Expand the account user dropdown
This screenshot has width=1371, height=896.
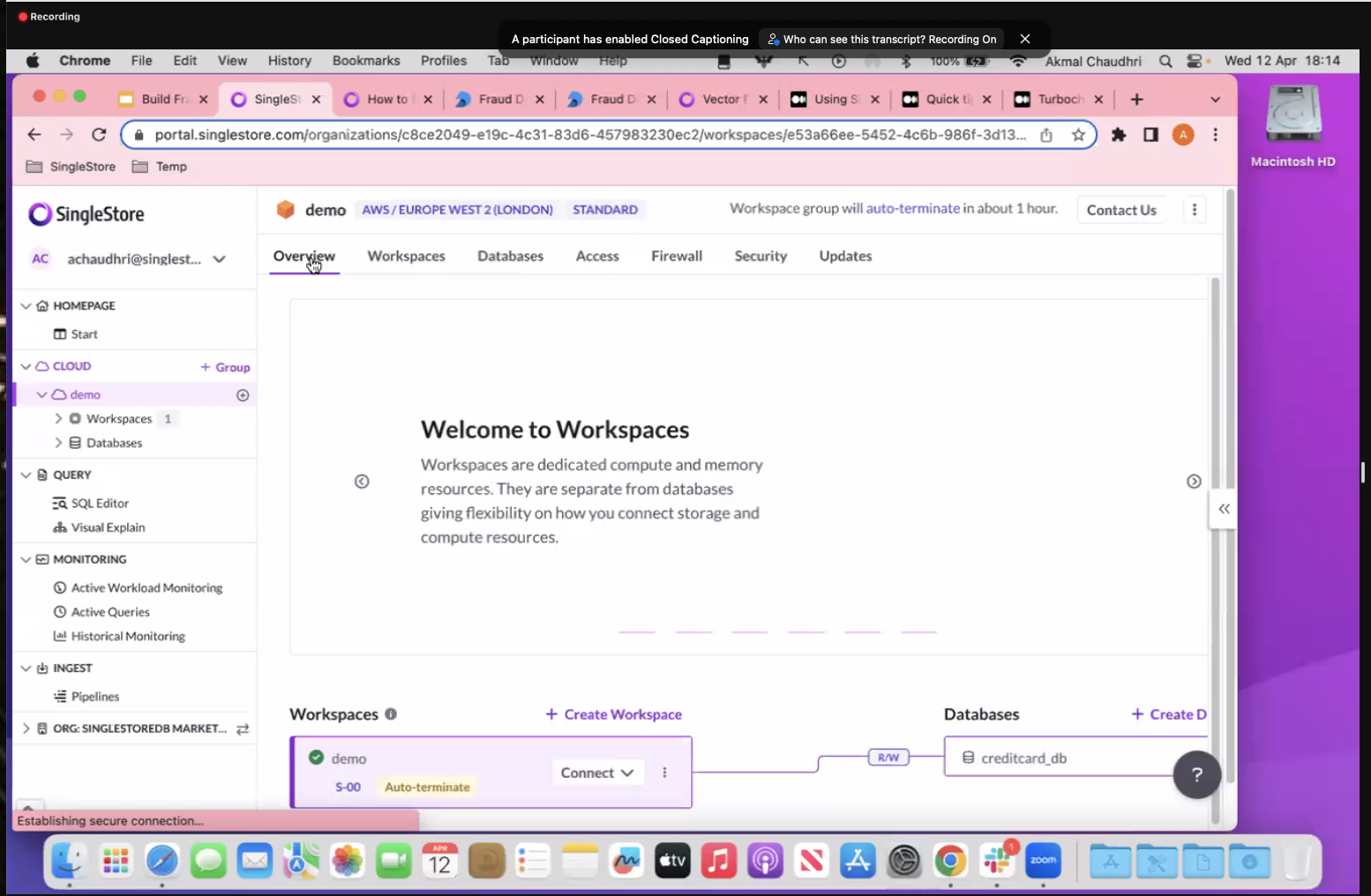220,259
